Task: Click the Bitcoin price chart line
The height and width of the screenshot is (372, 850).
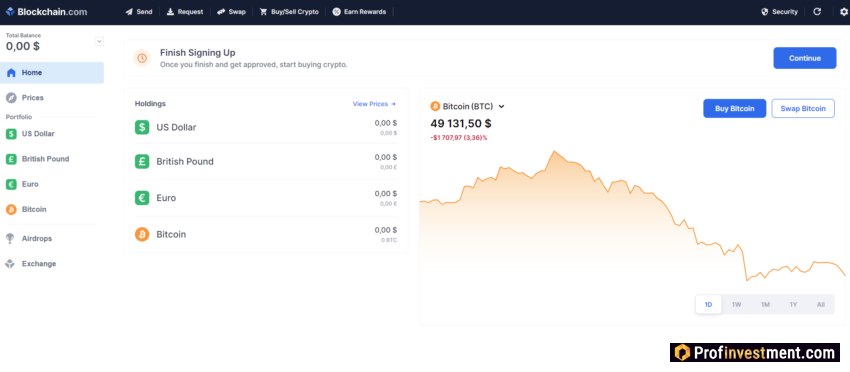Action: 632,217
